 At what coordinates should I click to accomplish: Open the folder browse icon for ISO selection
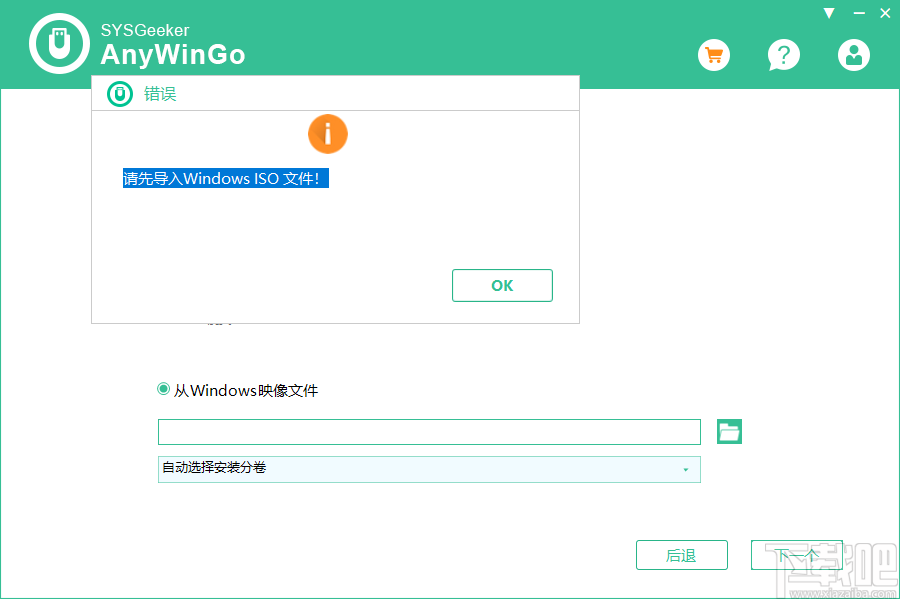coord(728,431)
